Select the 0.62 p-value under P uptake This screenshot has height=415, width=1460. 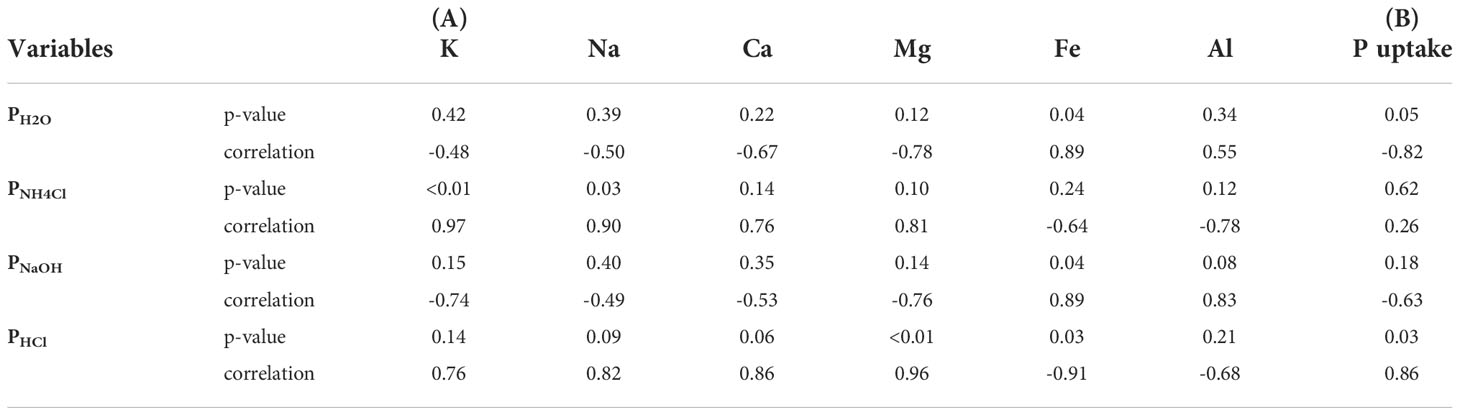click(1403, 189)
